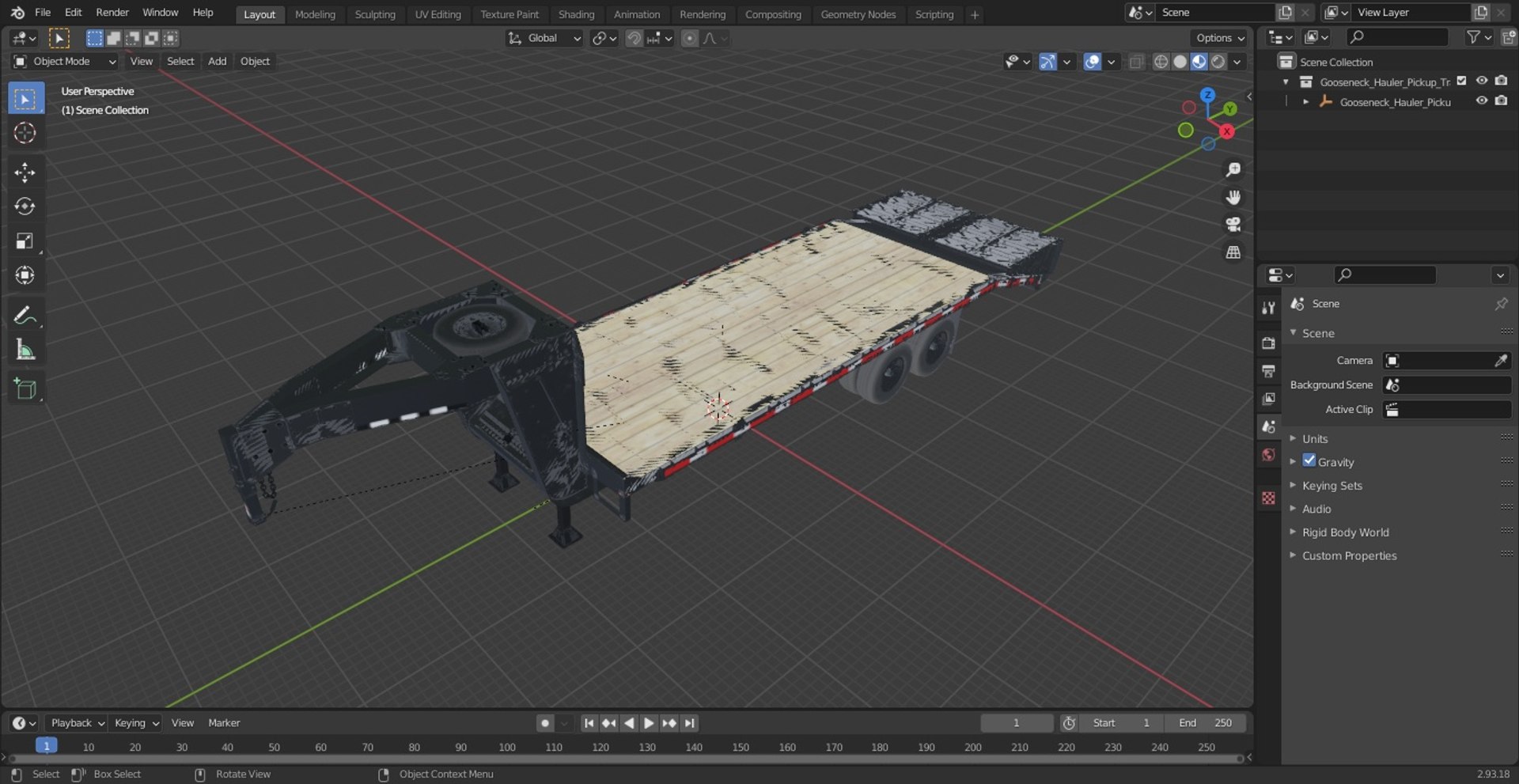Expand the Units panel
Viewport: 1519px width, 784px height.
tap(1314, 438)
